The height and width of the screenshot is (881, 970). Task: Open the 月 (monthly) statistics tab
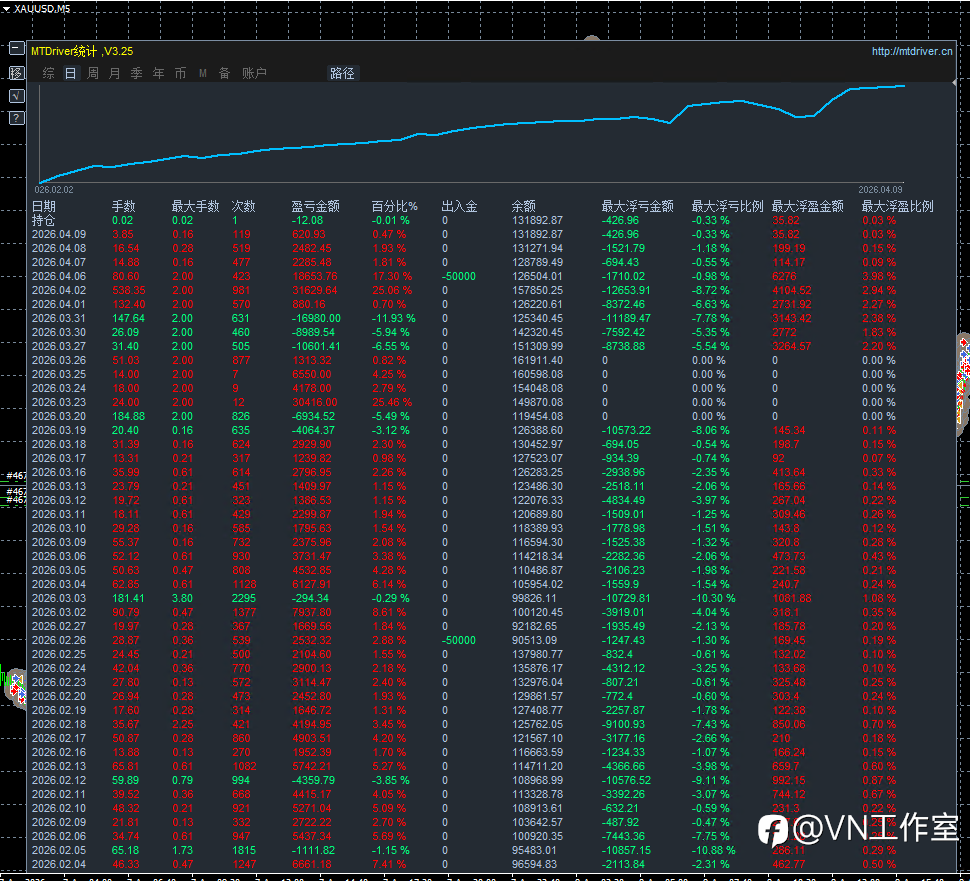tap(115, 73)
